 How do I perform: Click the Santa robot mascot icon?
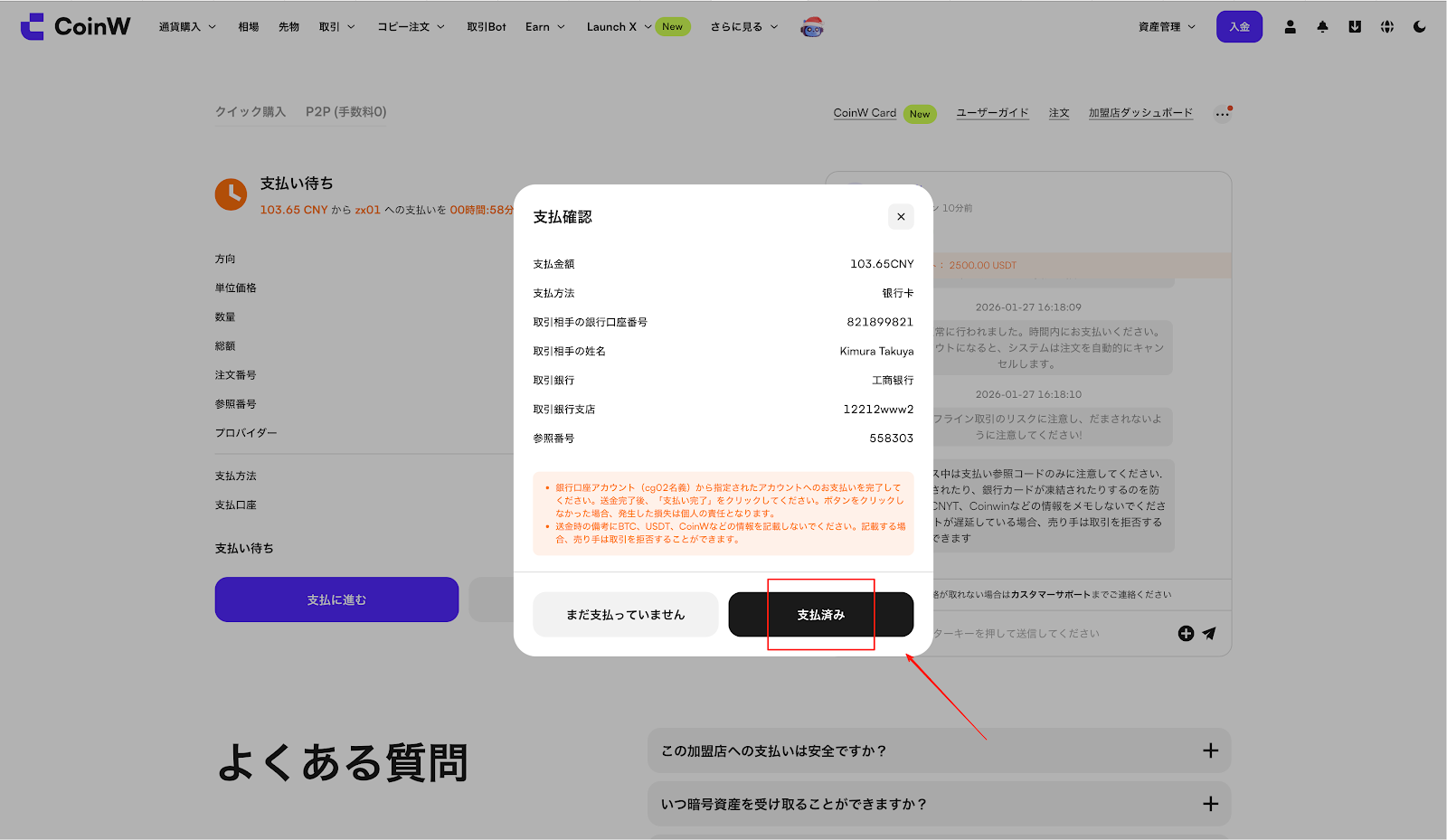click(812, 27)
